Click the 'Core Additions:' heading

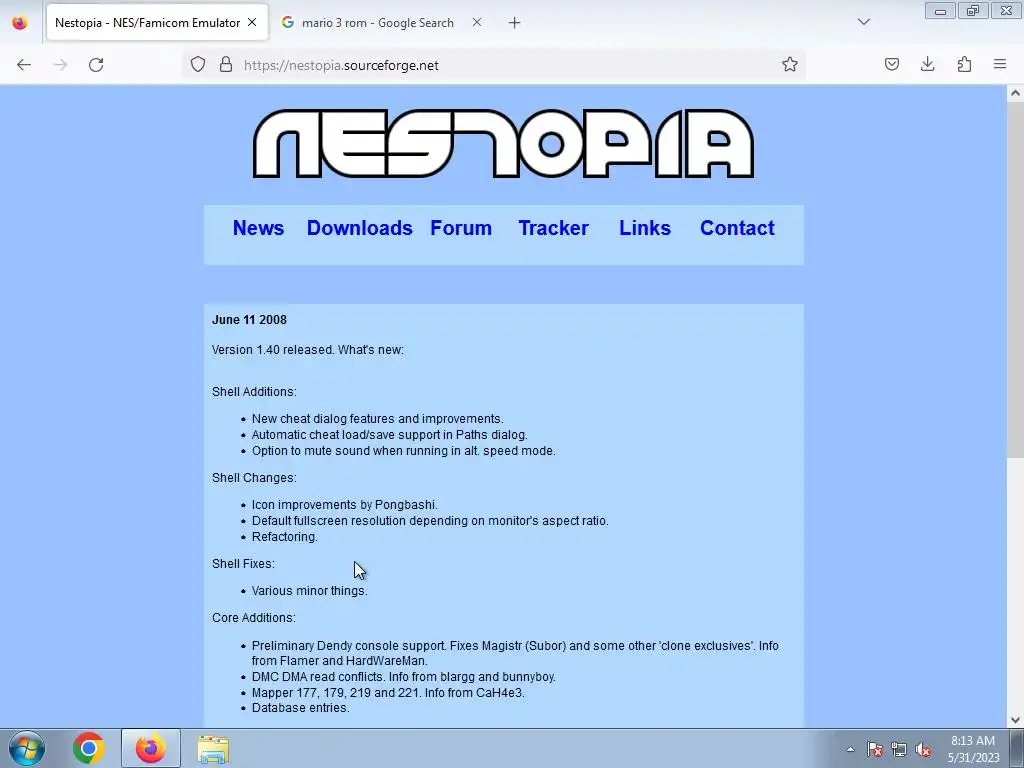(253, 617)
